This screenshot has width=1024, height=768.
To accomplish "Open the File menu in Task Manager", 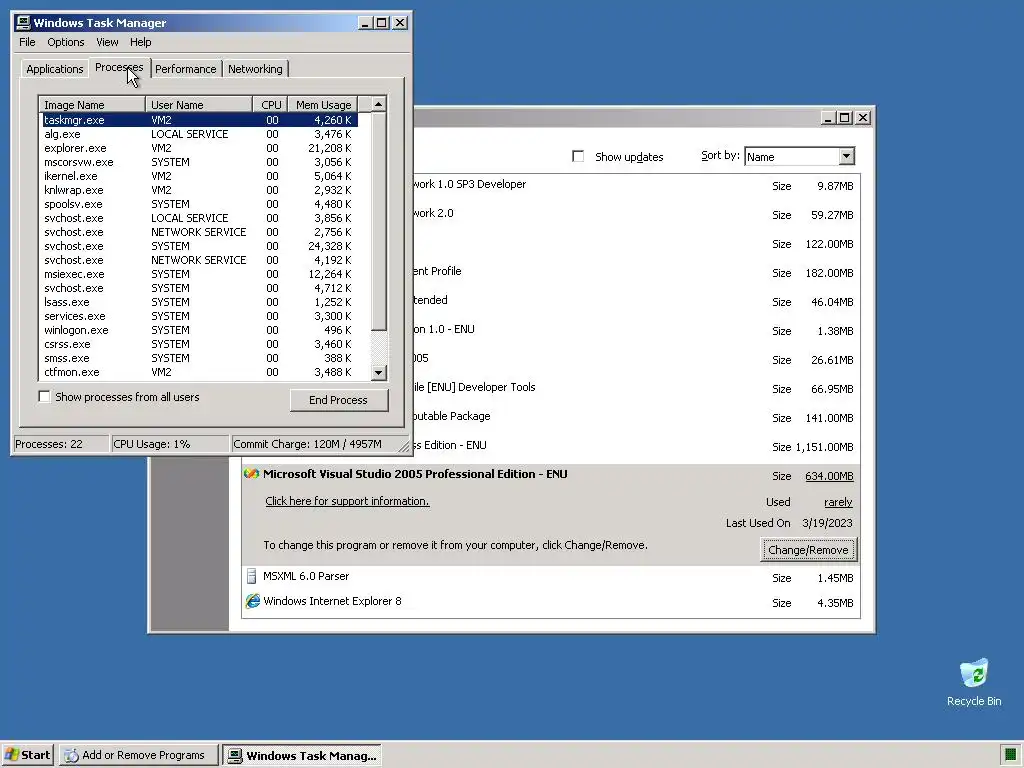I will [27, 42].
